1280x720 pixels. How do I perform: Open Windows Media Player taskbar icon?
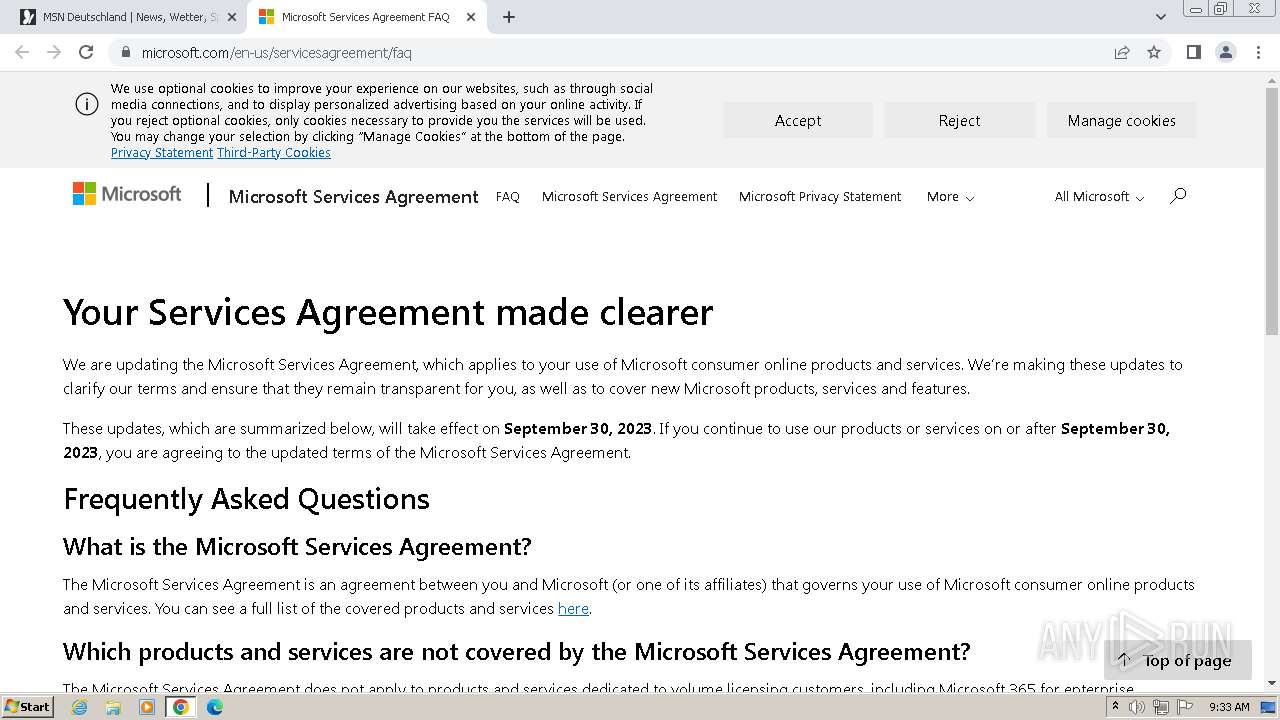point(147,707)
